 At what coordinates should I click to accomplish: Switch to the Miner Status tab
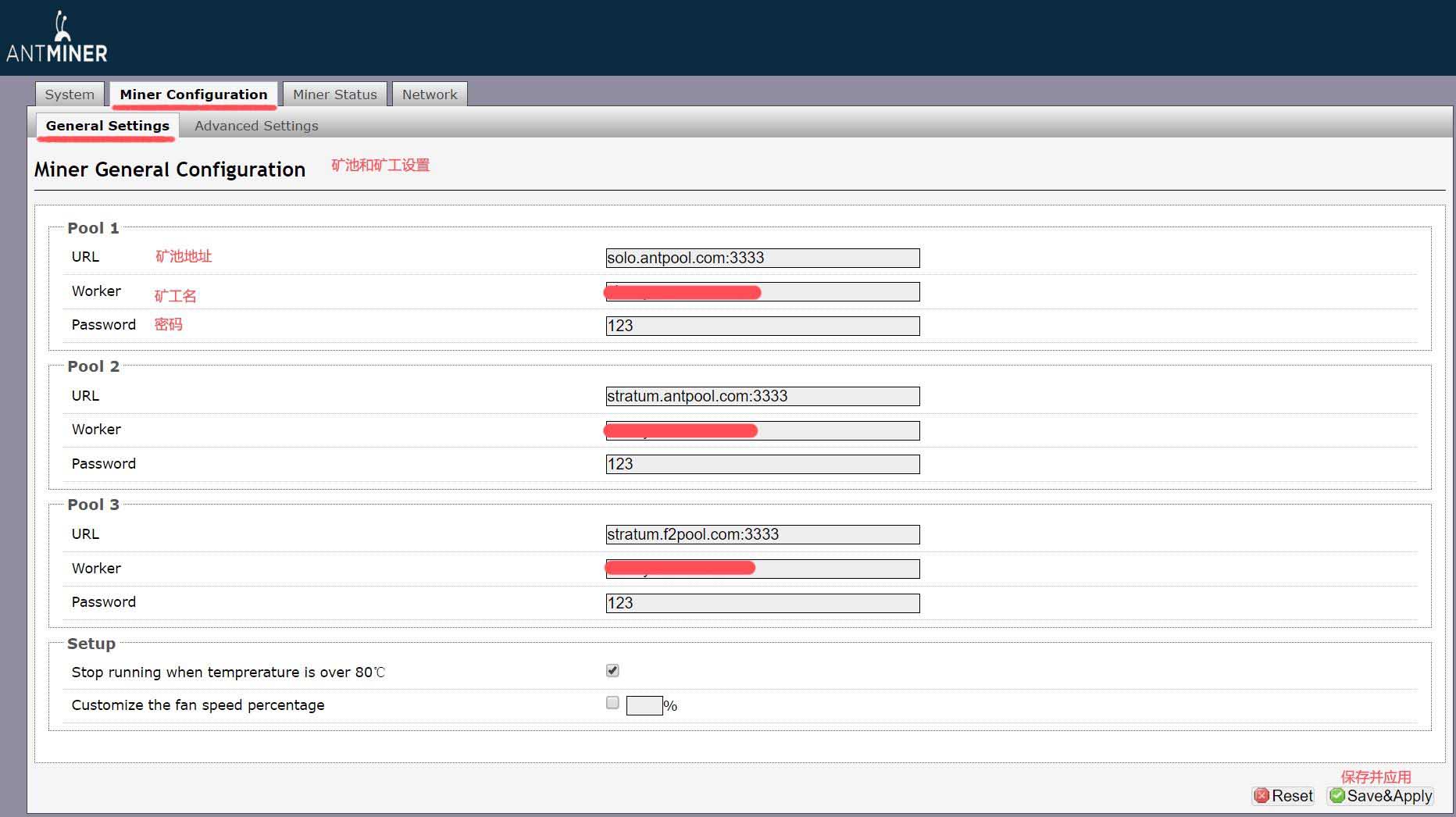tap(334, 94)
